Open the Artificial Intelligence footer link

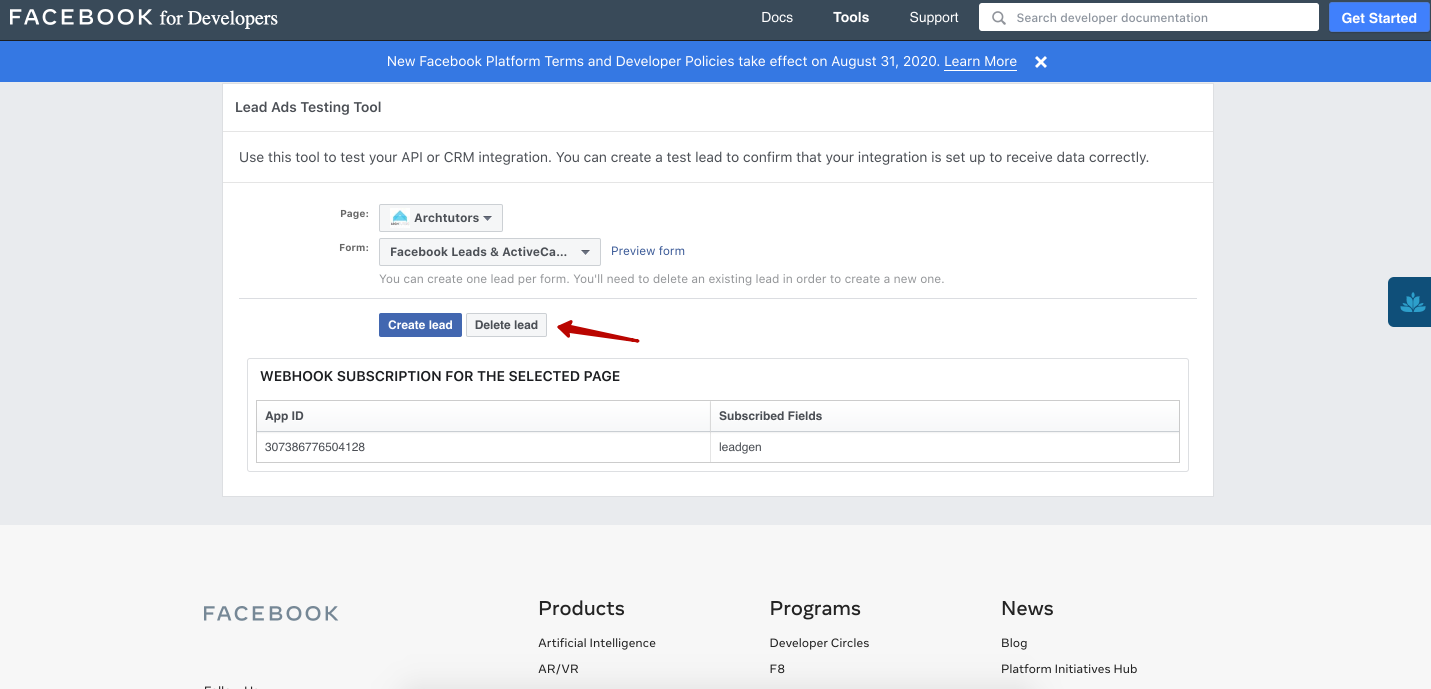click(597, 643)
